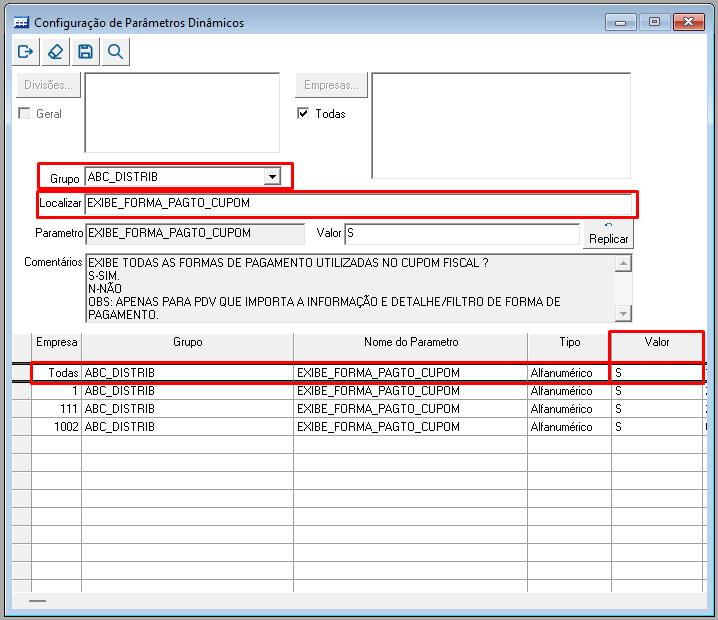
Task: Click the Localizar input field
Action: 359,203
